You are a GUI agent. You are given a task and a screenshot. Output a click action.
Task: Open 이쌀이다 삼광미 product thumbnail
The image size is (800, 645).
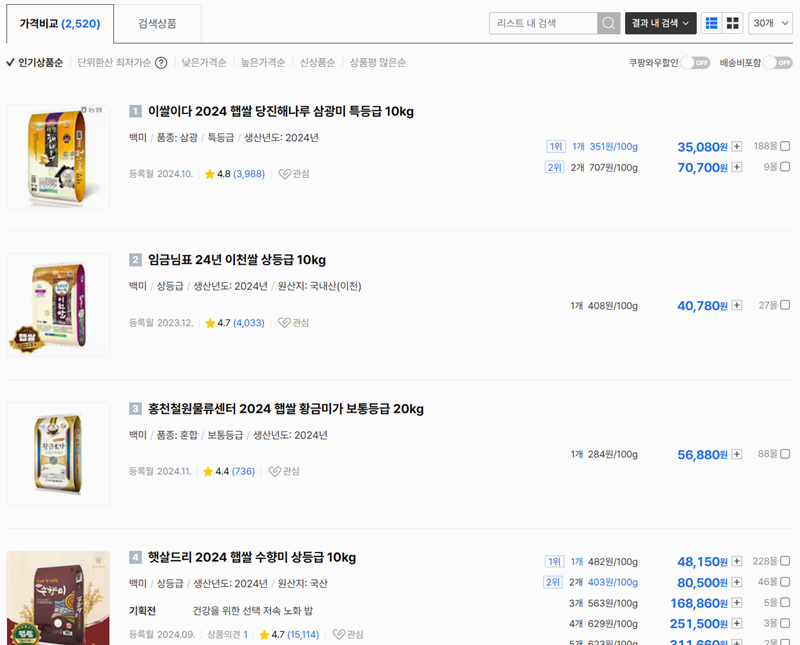coord(58,157)
